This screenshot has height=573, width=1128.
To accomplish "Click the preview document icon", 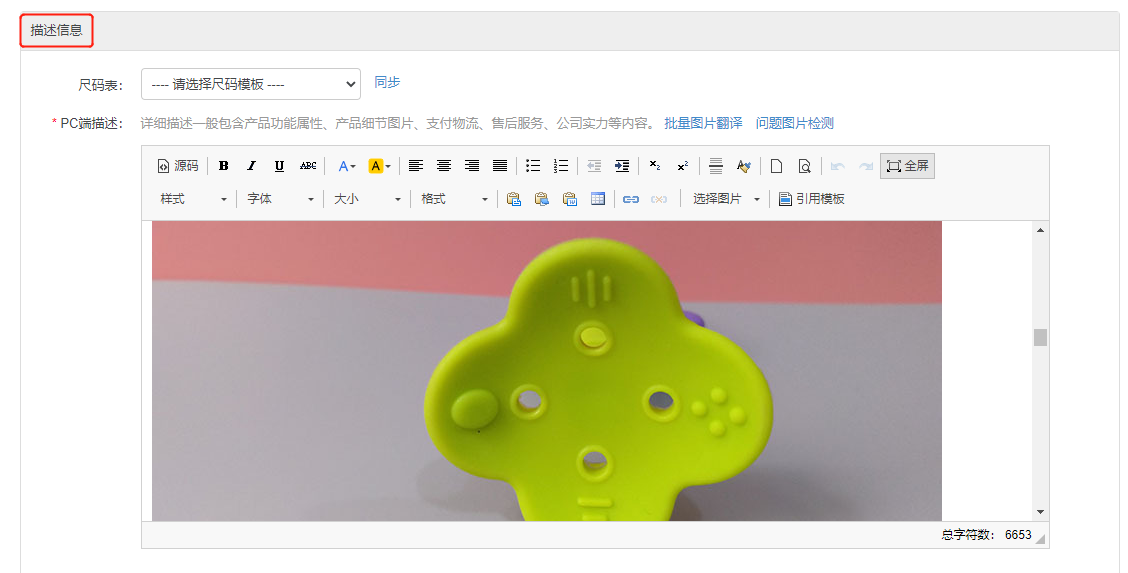I will (804, 166).
